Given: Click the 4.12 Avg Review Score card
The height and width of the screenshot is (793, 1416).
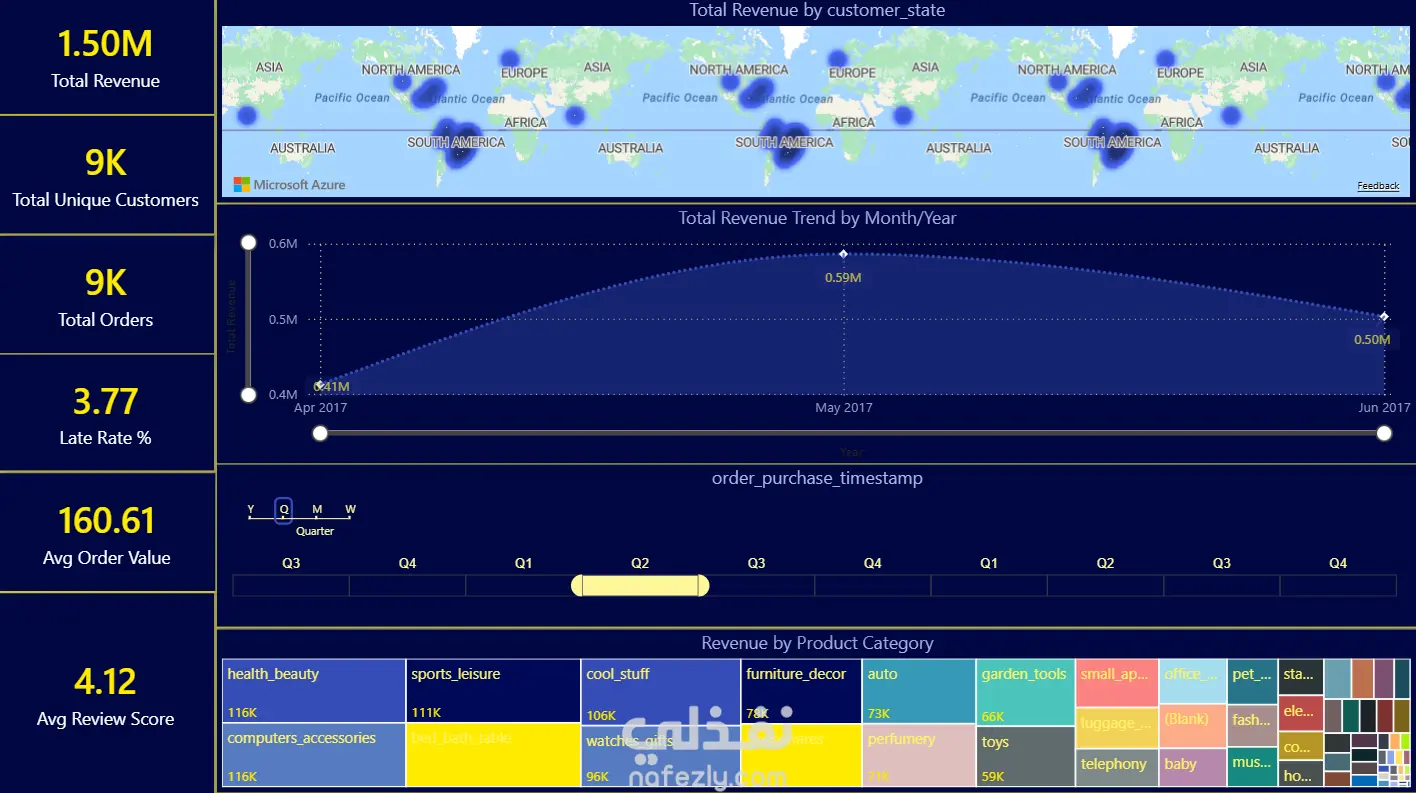Looking at the screenshot, I should coord(107,693).
